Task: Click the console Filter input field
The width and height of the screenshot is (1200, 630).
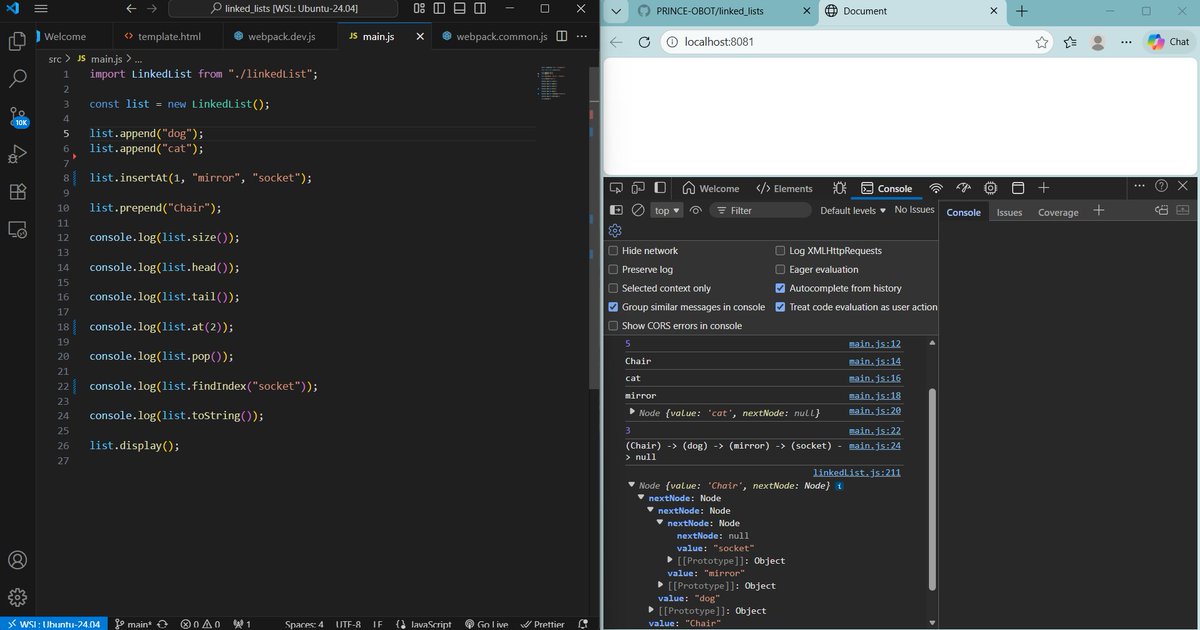Action: 761,210
